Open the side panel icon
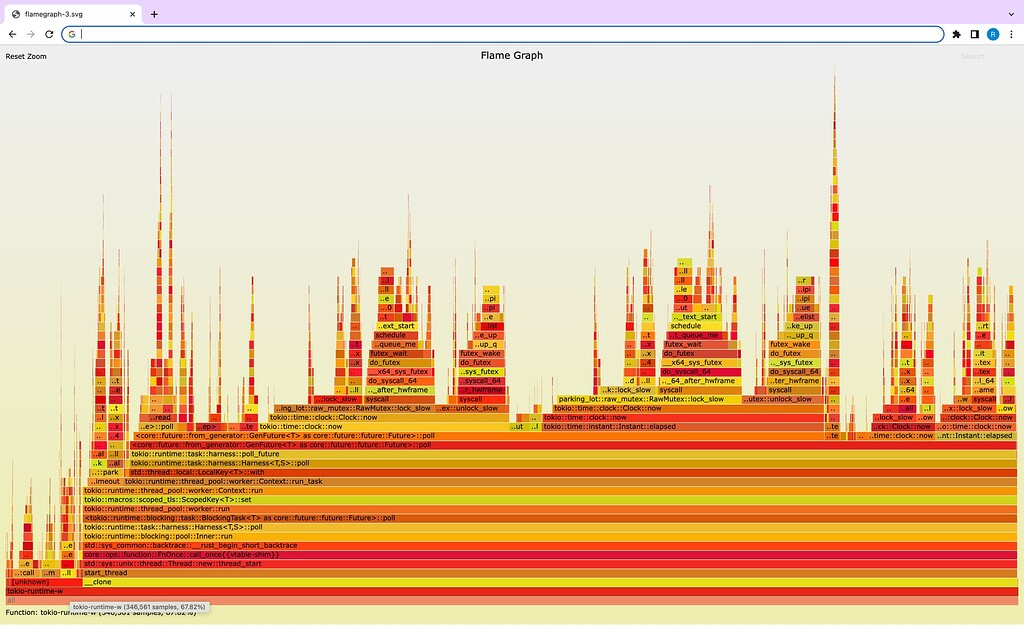Image resolution: width=1024 pixels, height=640 pixels. (x=974, y=33)
